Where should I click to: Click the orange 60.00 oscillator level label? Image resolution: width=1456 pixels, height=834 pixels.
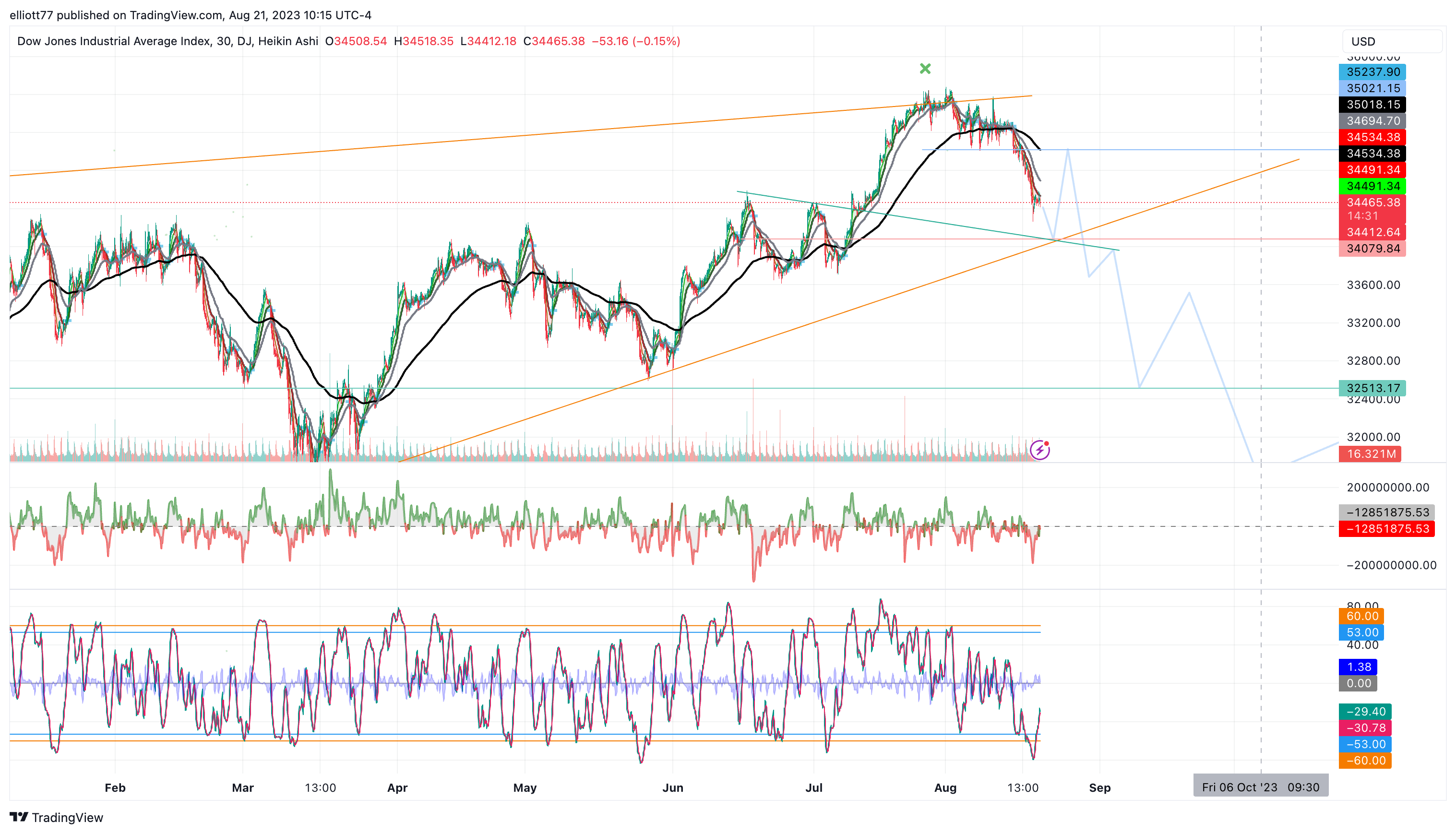point(1361,616)
